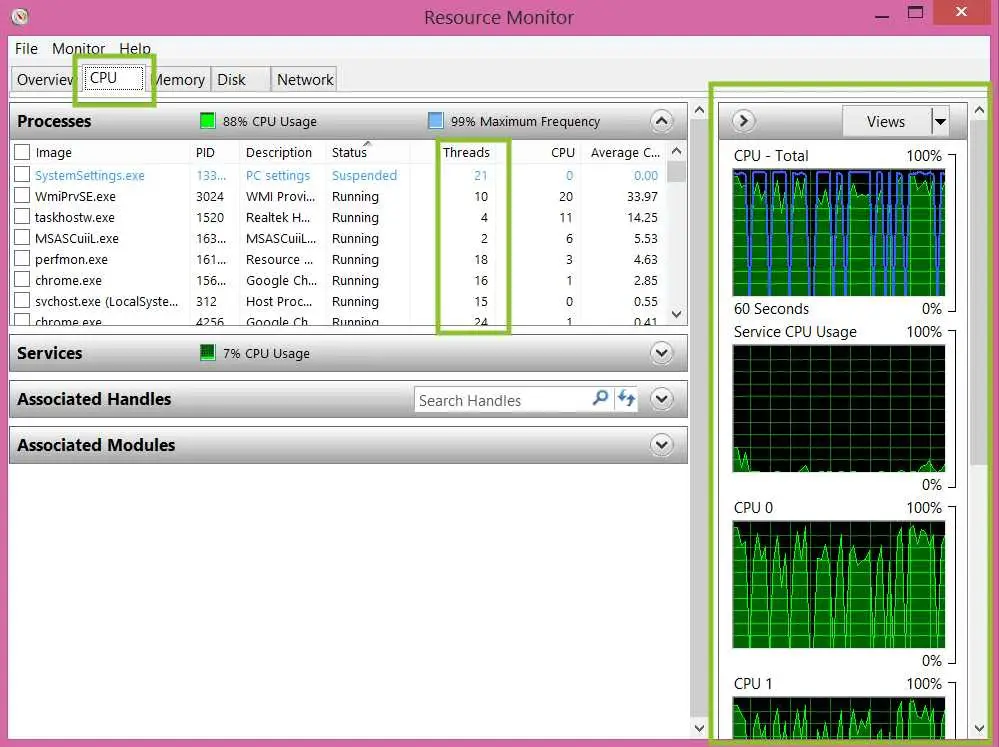Expand the Associated Modules section chevron
The image size is (999, 747).
click(661, 445)
